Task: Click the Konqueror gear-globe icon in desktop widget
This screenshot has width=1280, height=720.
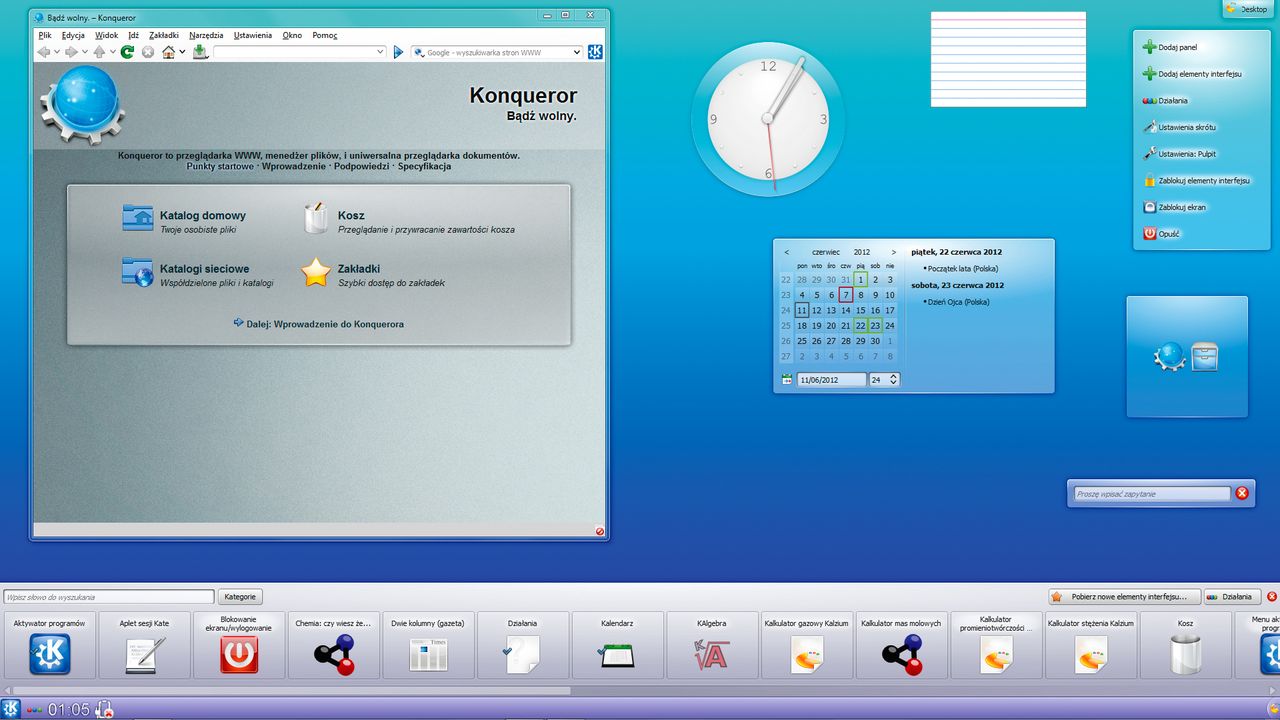Action: coord(1169,357)
